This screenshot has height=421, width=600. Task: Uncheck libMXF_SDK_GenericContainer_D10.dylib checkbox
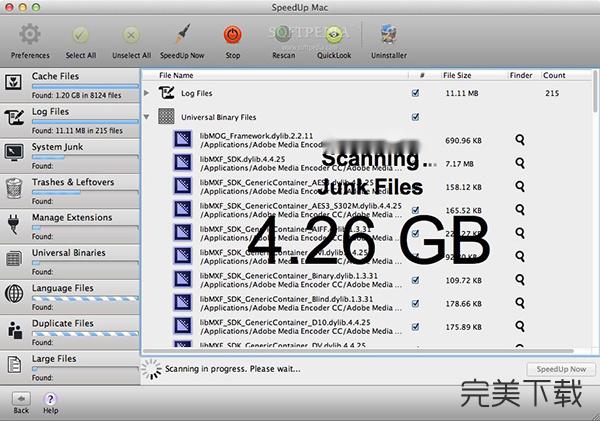(x=415, y=327)
